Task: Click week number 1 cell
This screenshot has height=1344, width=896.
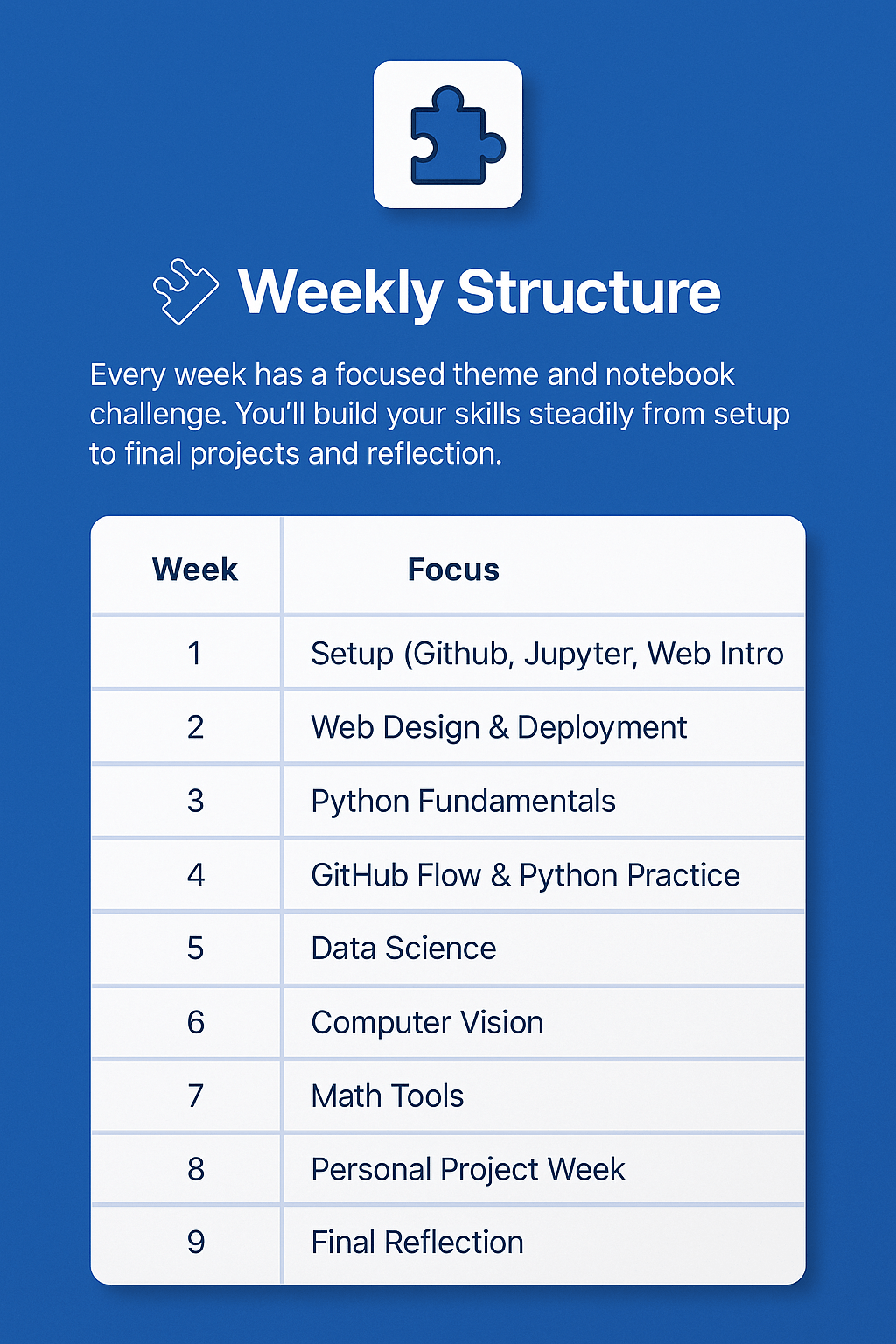Action: (194, 654)
